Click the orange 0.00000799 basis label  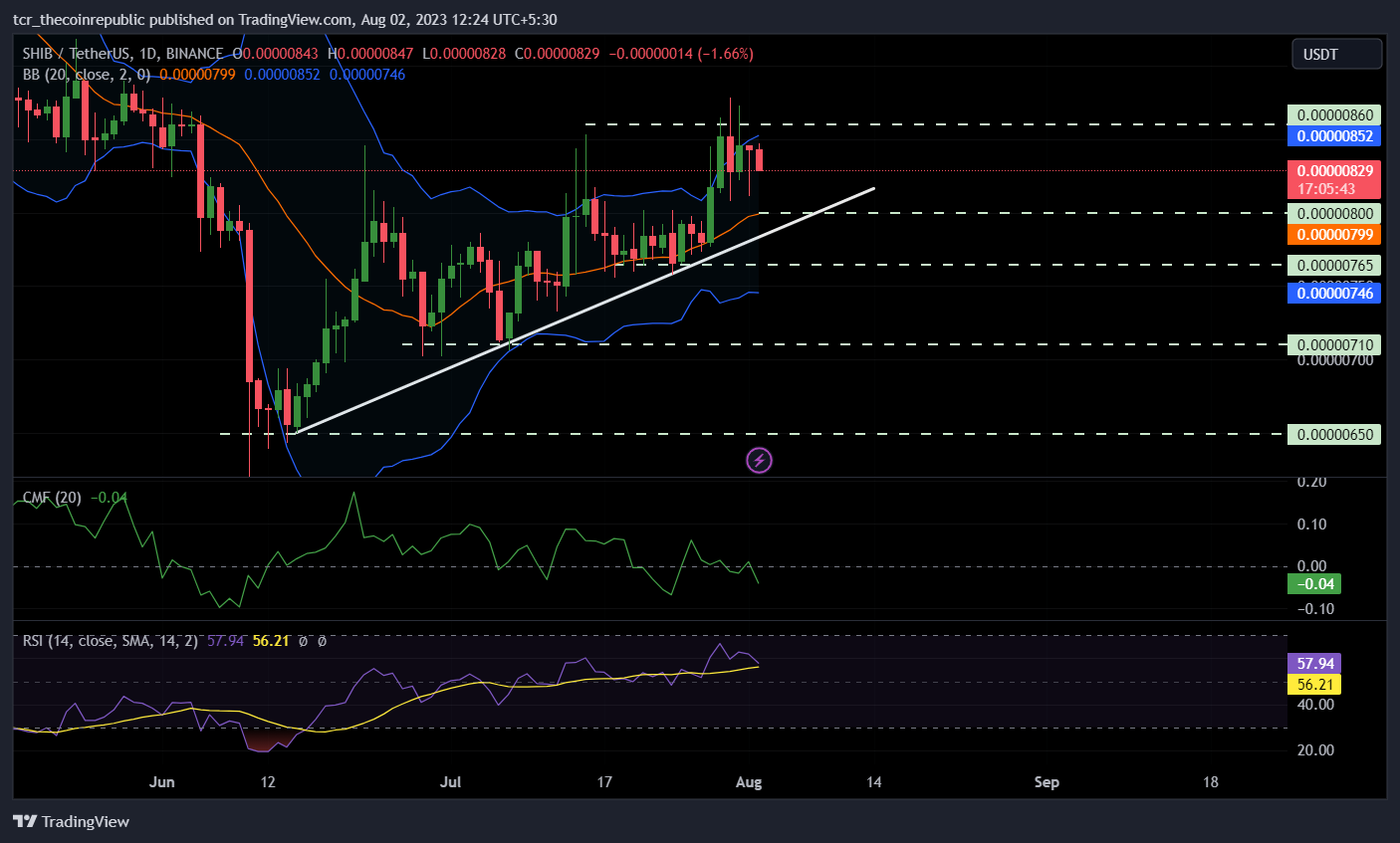tap(1334, 235)
